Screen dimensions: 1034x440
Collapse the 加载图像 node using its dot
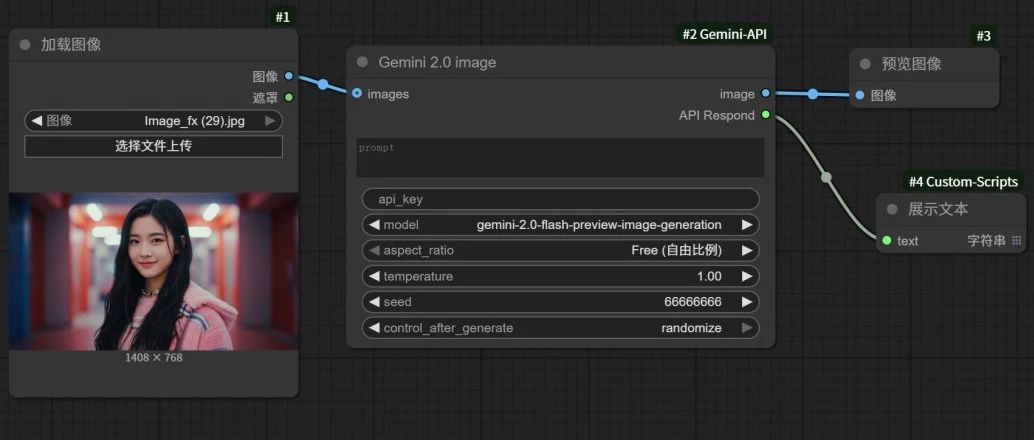pos(25,45)
